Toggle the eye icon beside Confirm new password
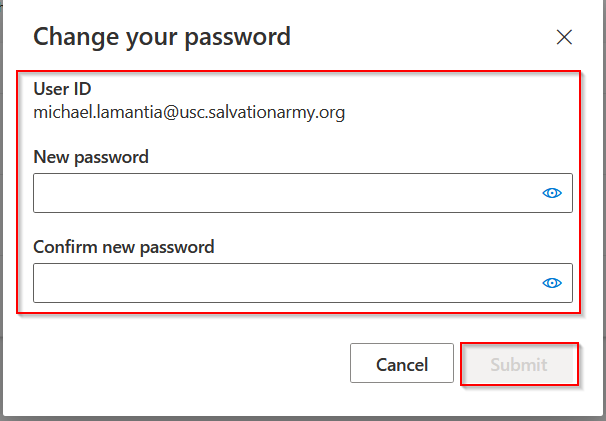The image size is (606, 421). point(552,283)
